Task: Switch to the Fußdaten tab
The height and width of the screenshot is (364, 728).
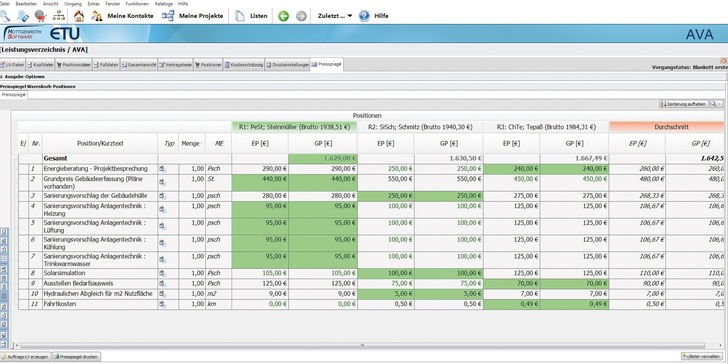Action: [x=106, y=65]
